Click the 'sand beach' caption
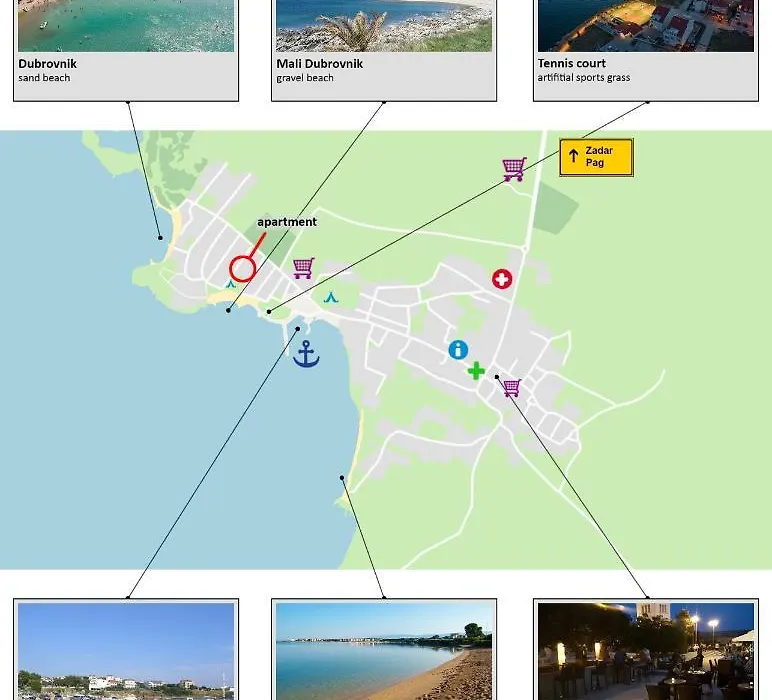 44,78
